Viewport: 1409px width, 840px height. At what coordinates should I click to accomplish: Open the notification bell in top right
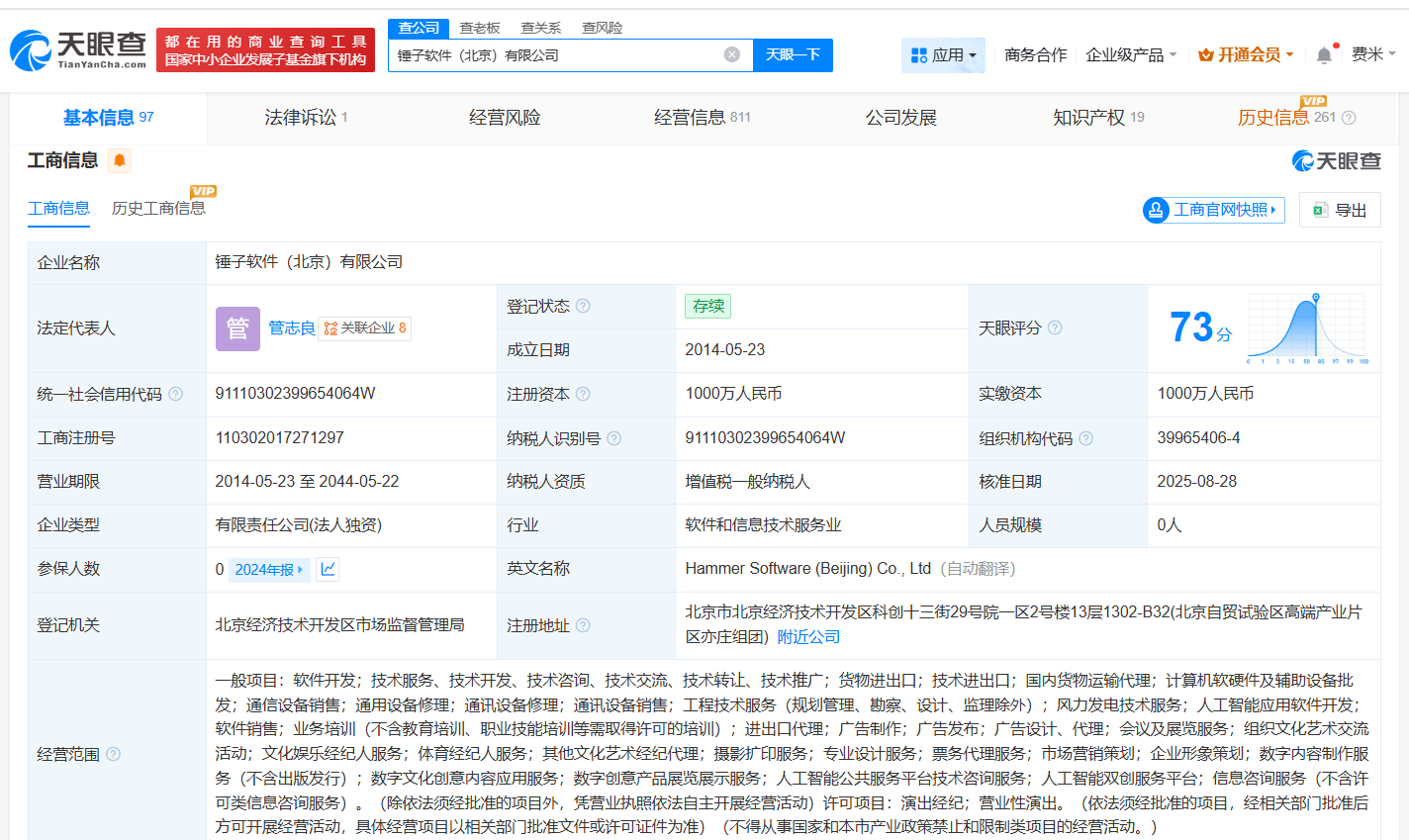pyautogui.click(x=1324, y=54)
